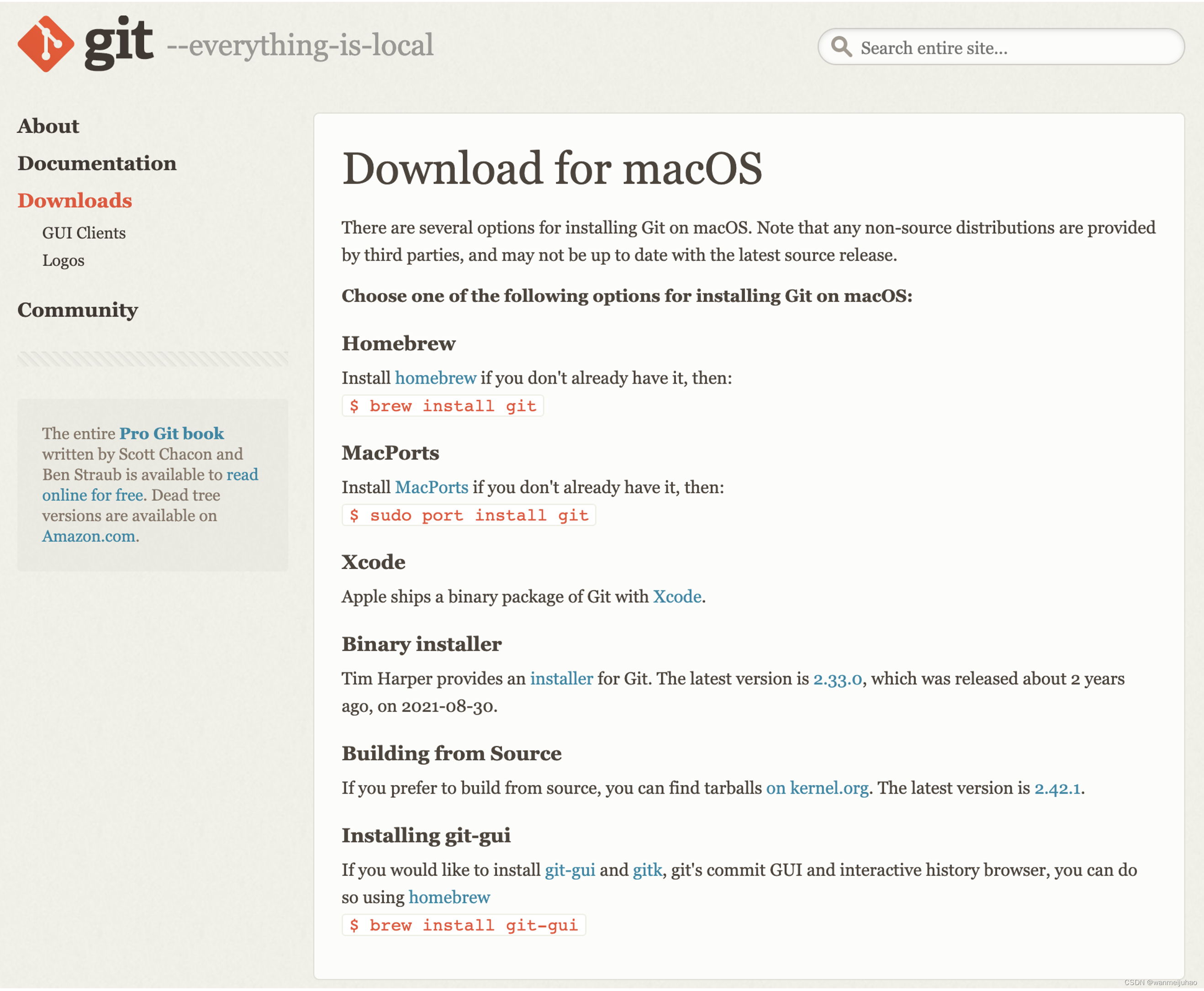Follow the MacPorts link in the install sentence
Image resolution: width=1204 pixels, height=991 pixels.
click(x=432, y=487)
